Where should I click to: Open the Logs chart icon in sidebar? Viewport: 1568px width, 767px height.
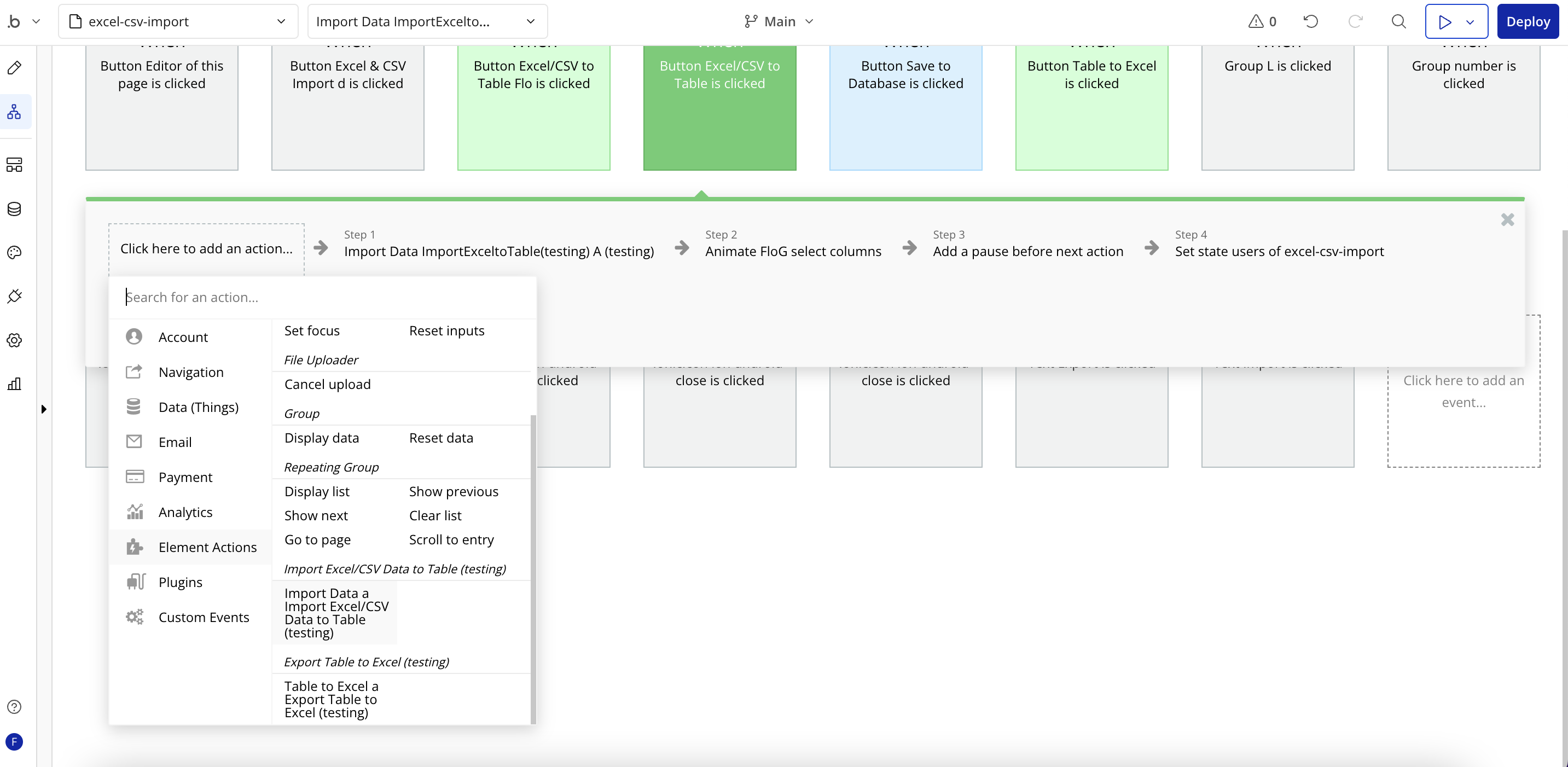coord(15,383)
